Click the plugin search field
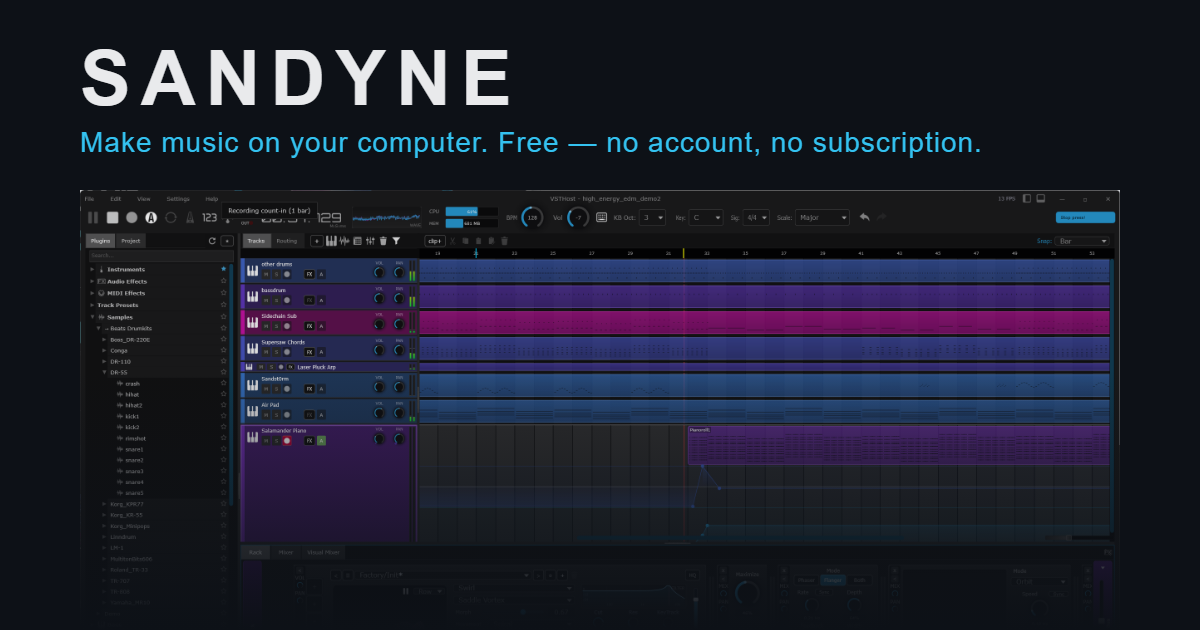Screen dimensions: 1200x630 pos(161,255)
